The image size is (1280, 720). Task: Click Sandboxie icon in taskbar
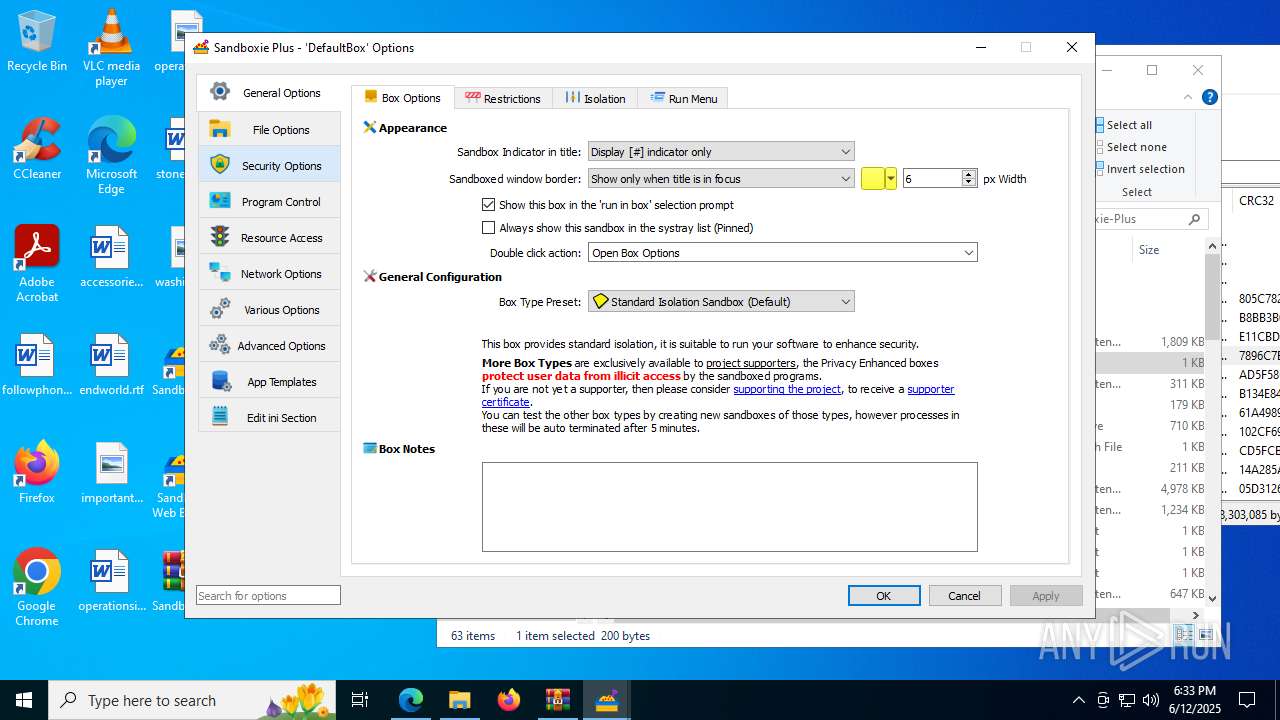[606, 700]
